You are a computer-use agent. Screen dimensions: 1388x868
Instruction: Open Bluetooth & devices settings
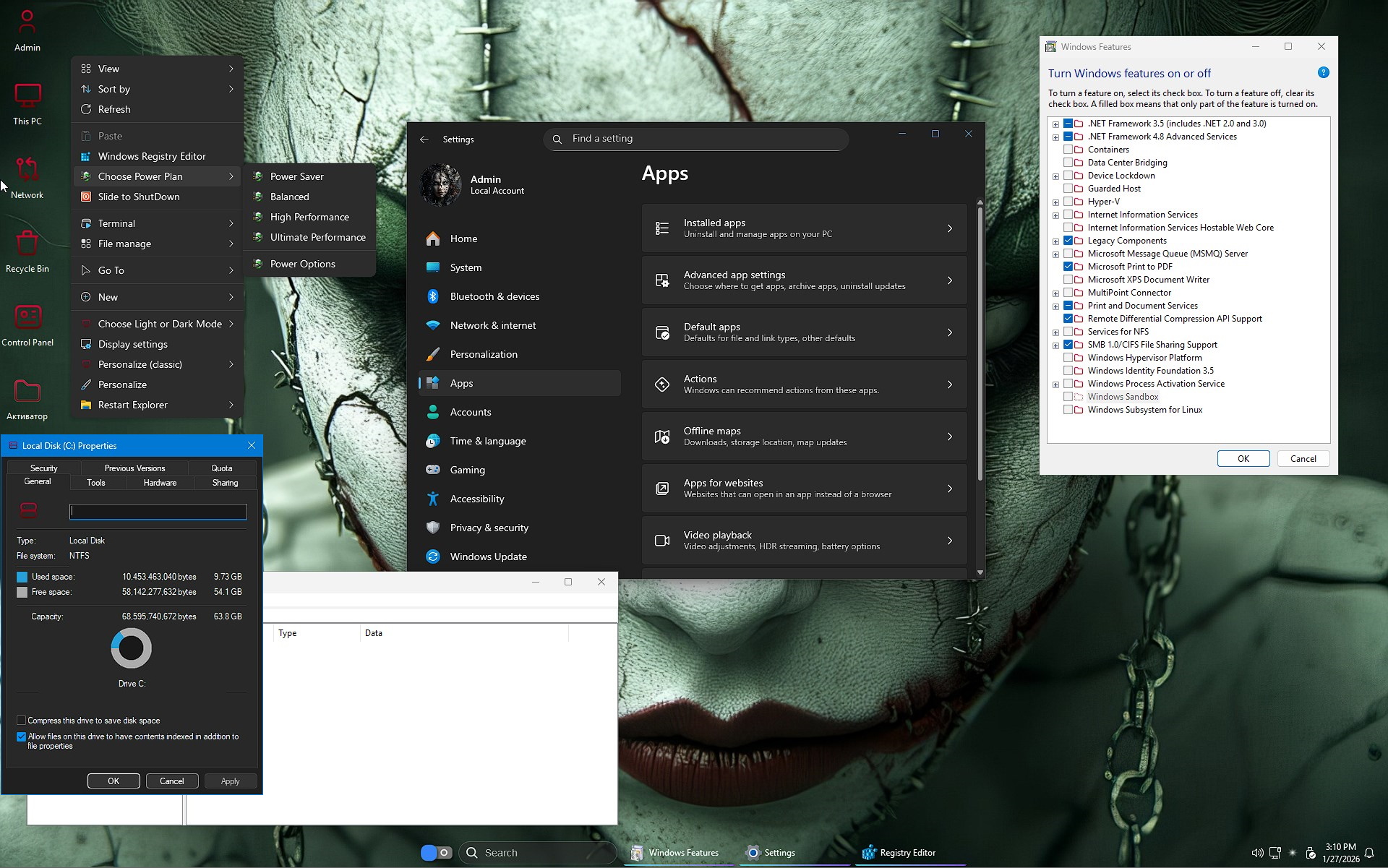click(494, 296)
